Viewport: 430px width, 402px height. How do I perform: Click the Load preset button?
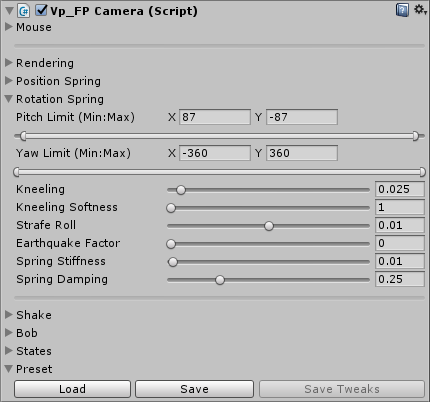(x=72, y=389)
